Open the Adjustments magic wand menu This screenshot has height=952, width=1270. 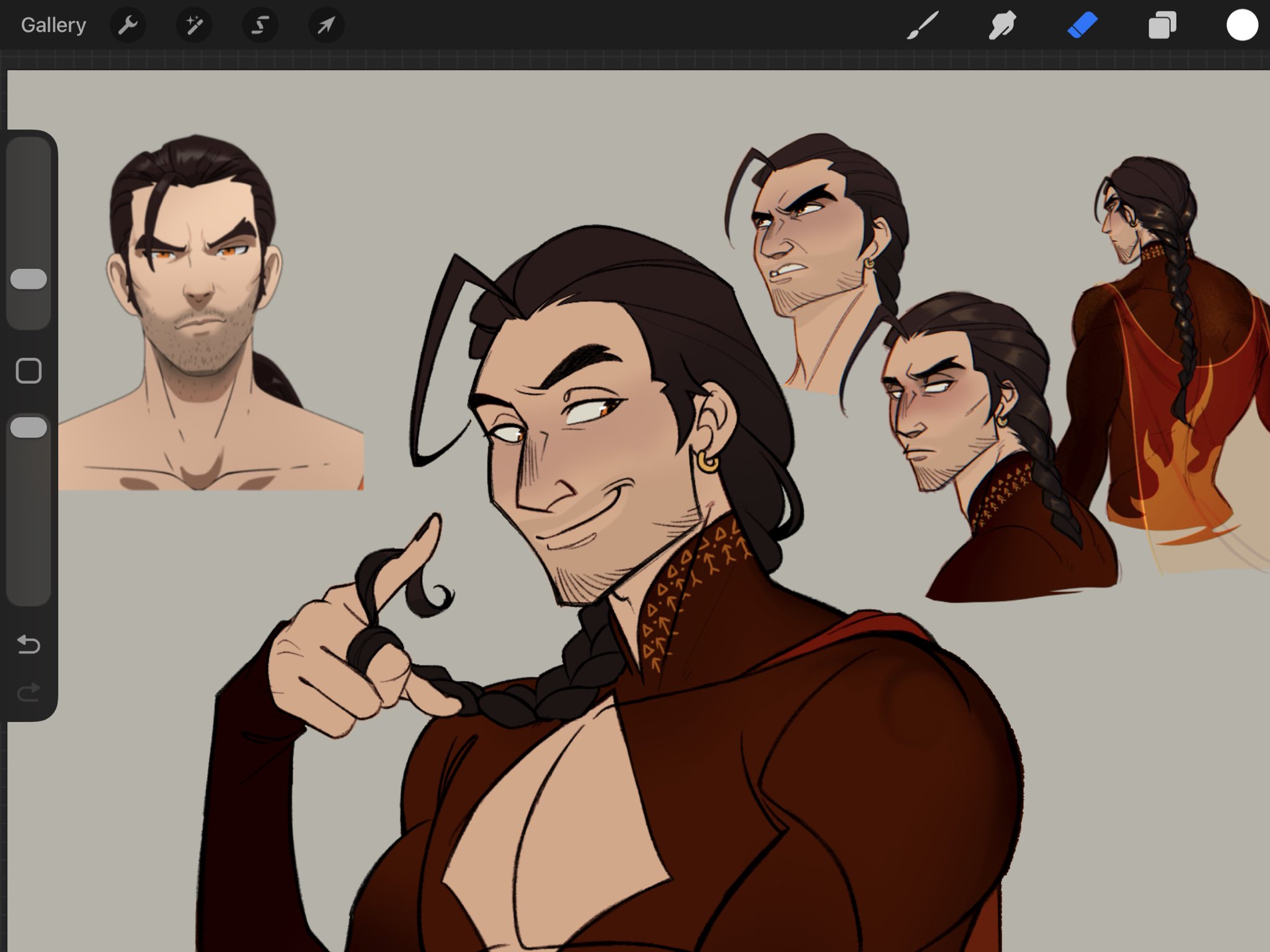tap(194, 25)
